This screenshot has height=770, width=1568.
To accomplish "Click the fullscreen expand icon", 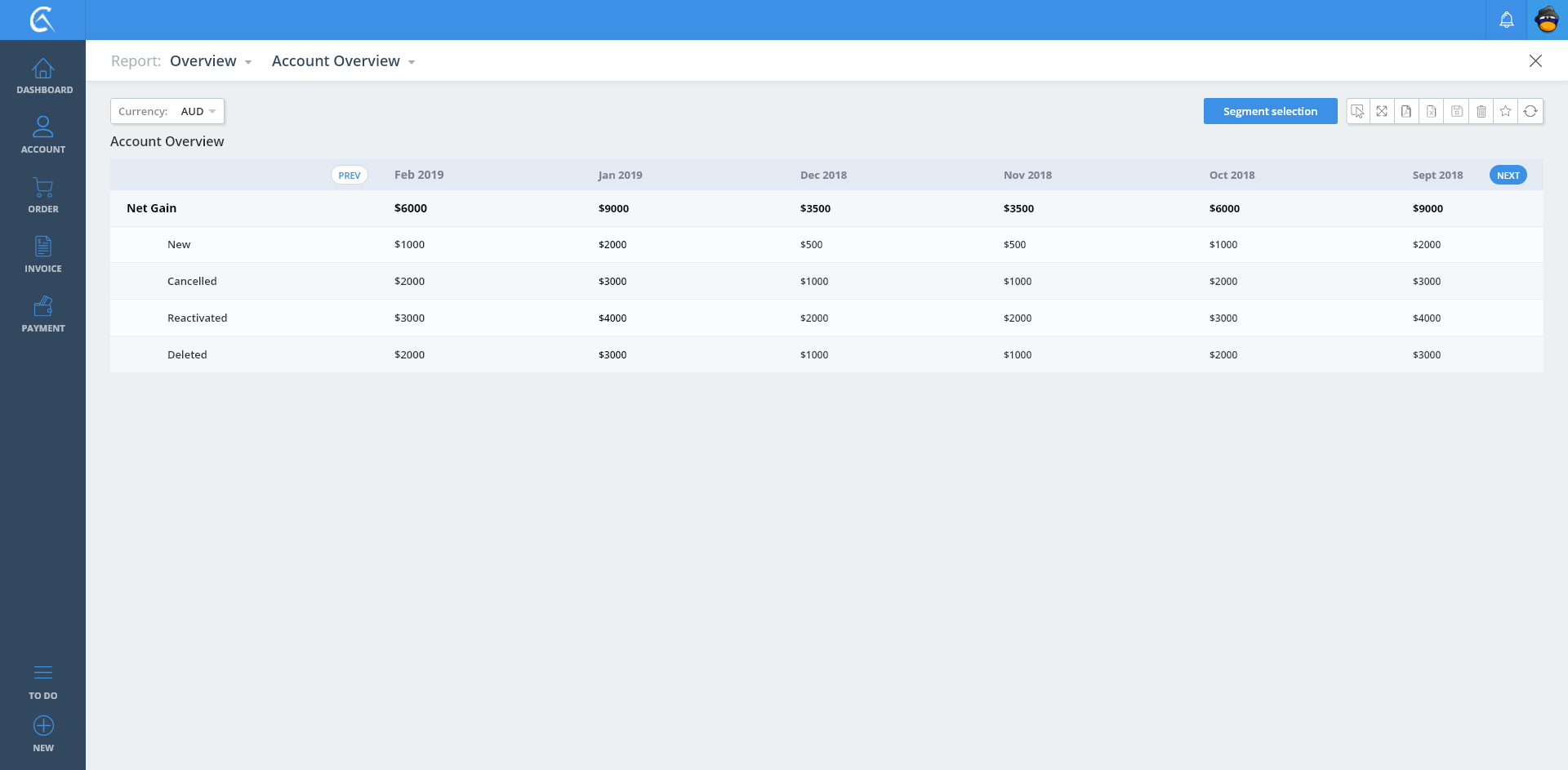I will click(x=1382, y=111).
